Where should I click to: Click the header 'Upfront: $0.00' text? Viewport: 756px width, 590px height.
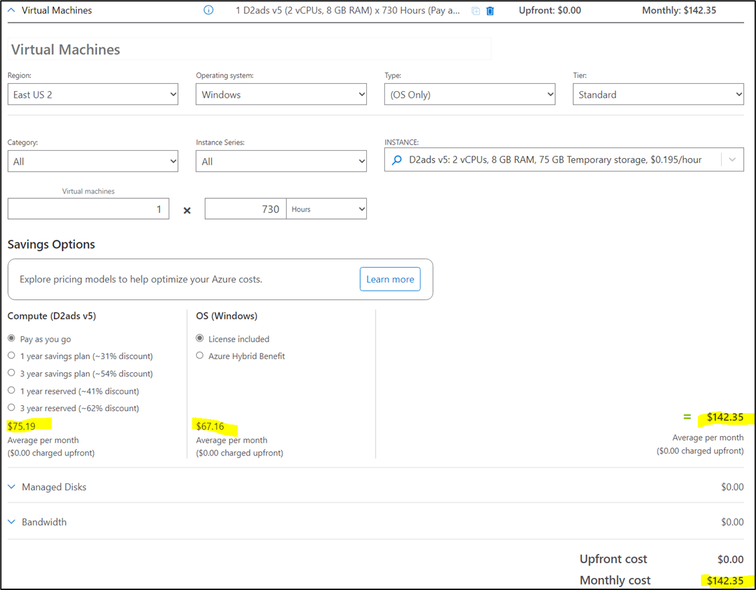coord(550,10)
